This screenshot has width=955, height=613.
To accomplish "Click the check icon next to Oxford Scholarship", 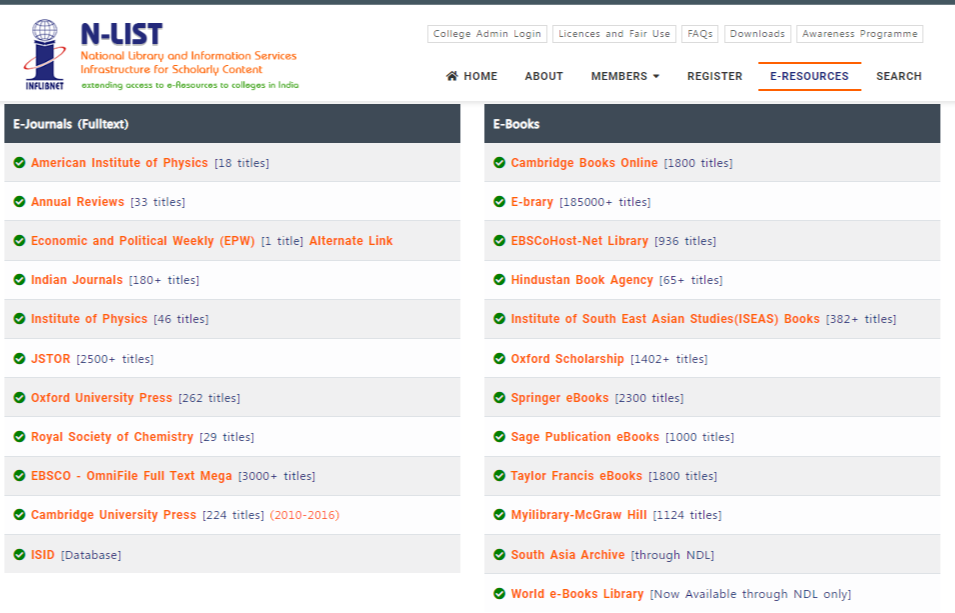I will click(x=499, y=358).
